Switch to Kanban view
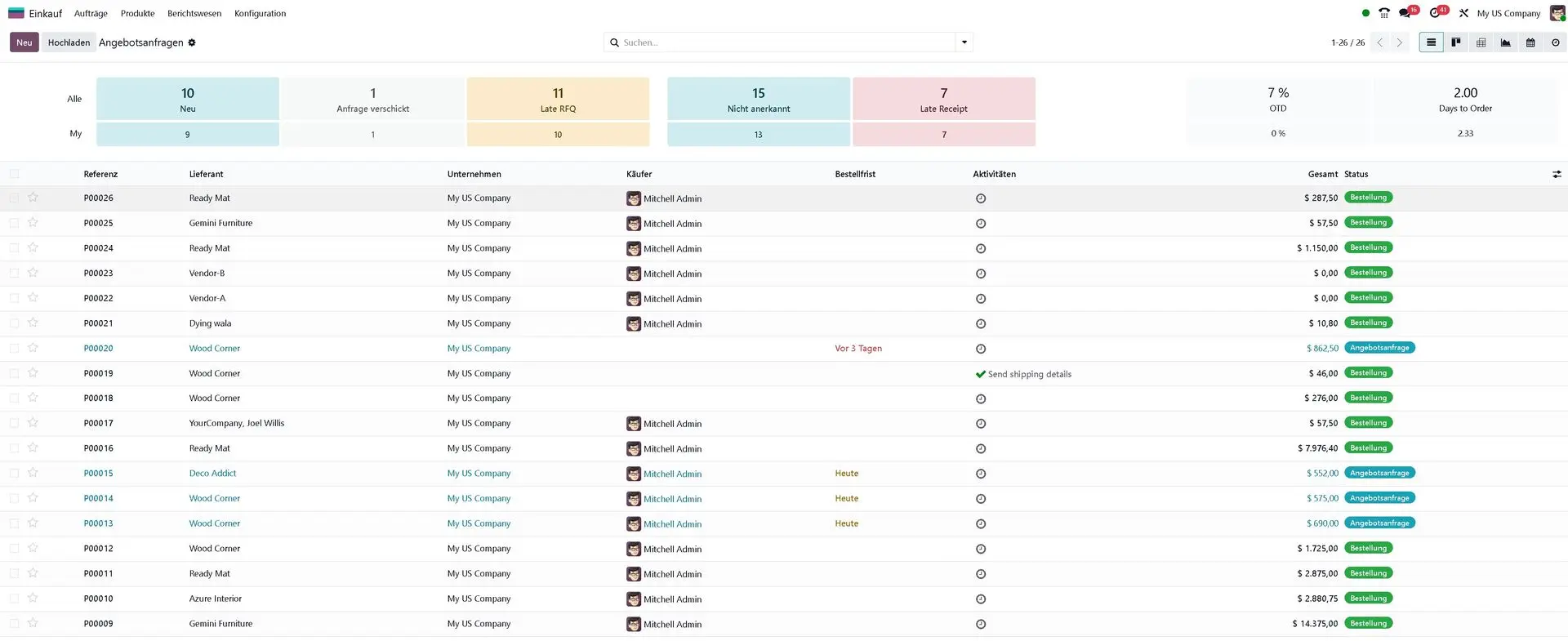 (x=1455, y=42)
